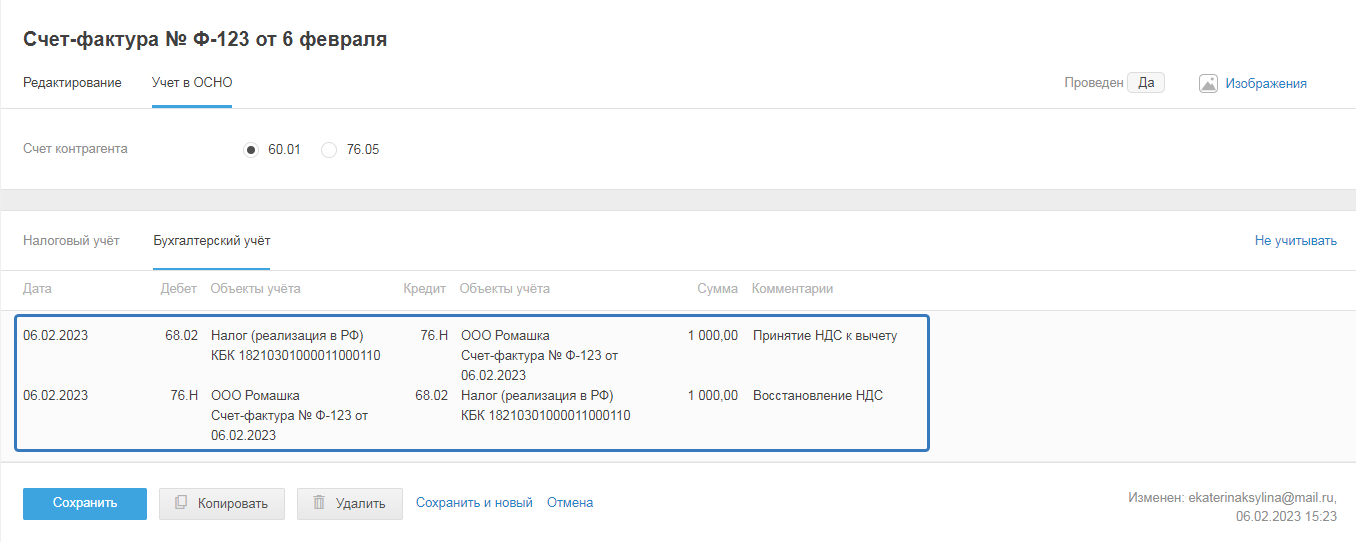This screenshot has width=1356, height=542.
Task: Click the Отмена link
Action: pyautogui.click(x=570, y=503)
